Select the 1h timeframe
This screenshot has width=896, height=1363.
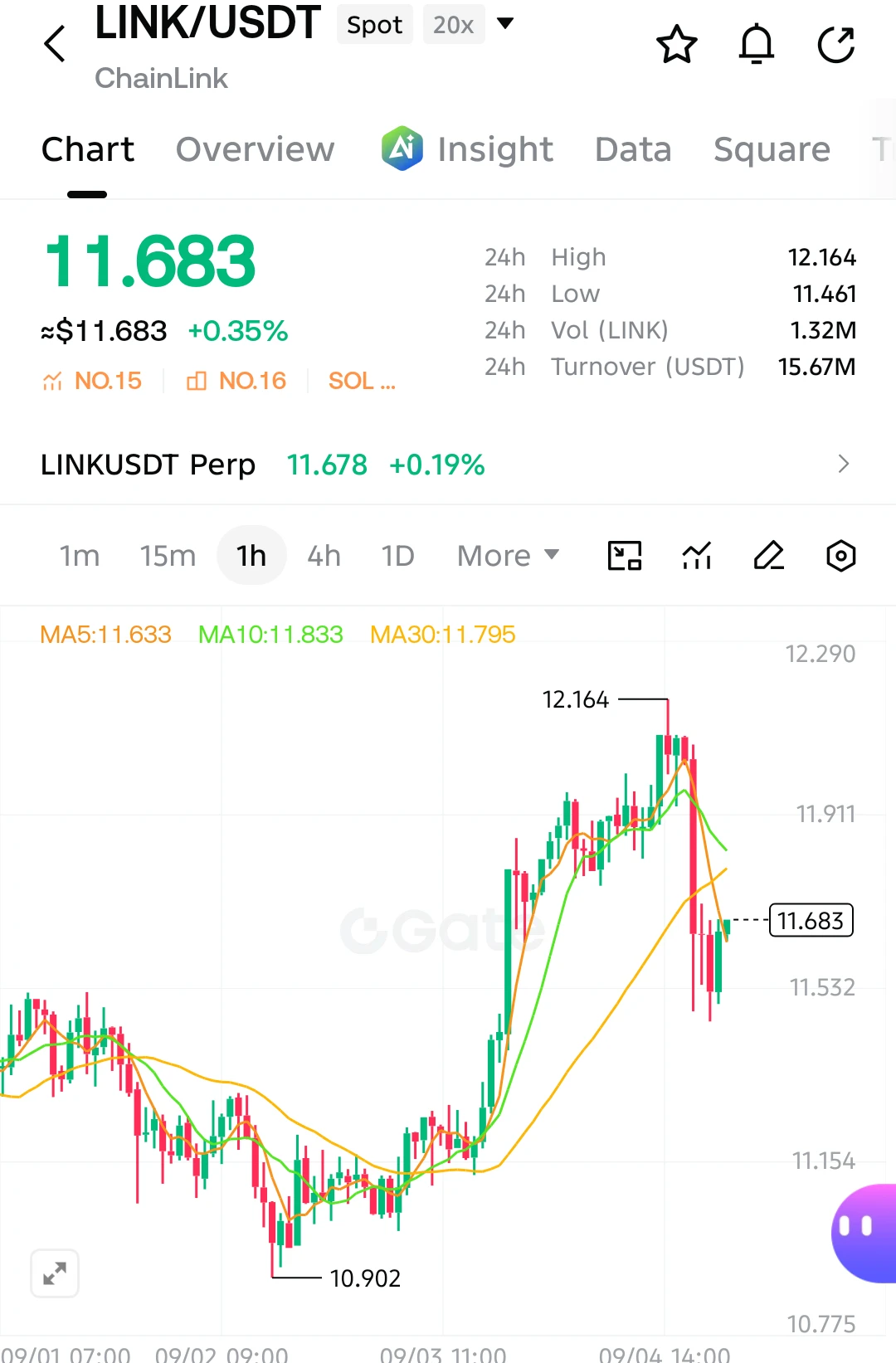pos(251,555)
